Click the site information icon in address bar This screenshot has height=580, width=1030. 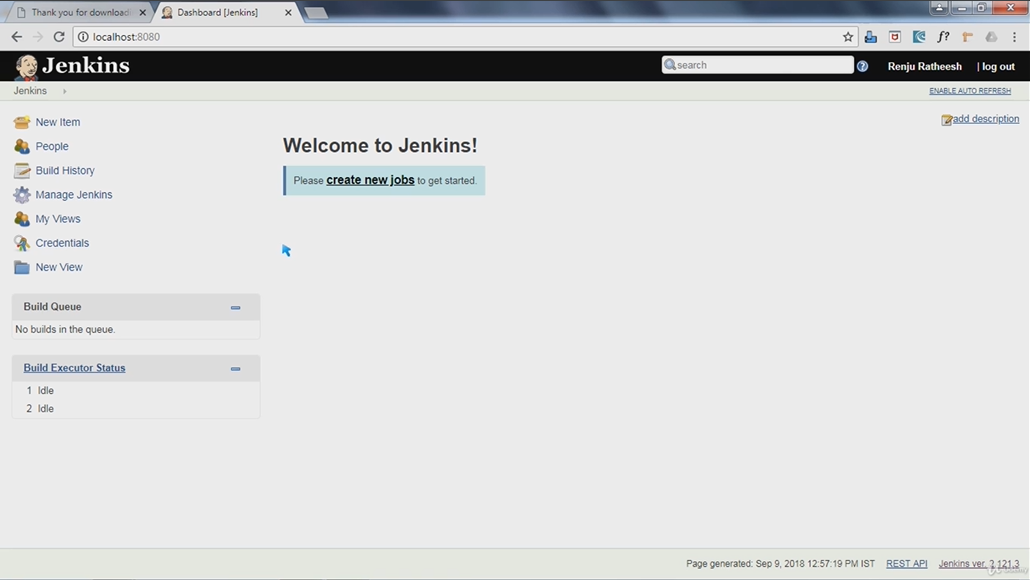point(83,37)
